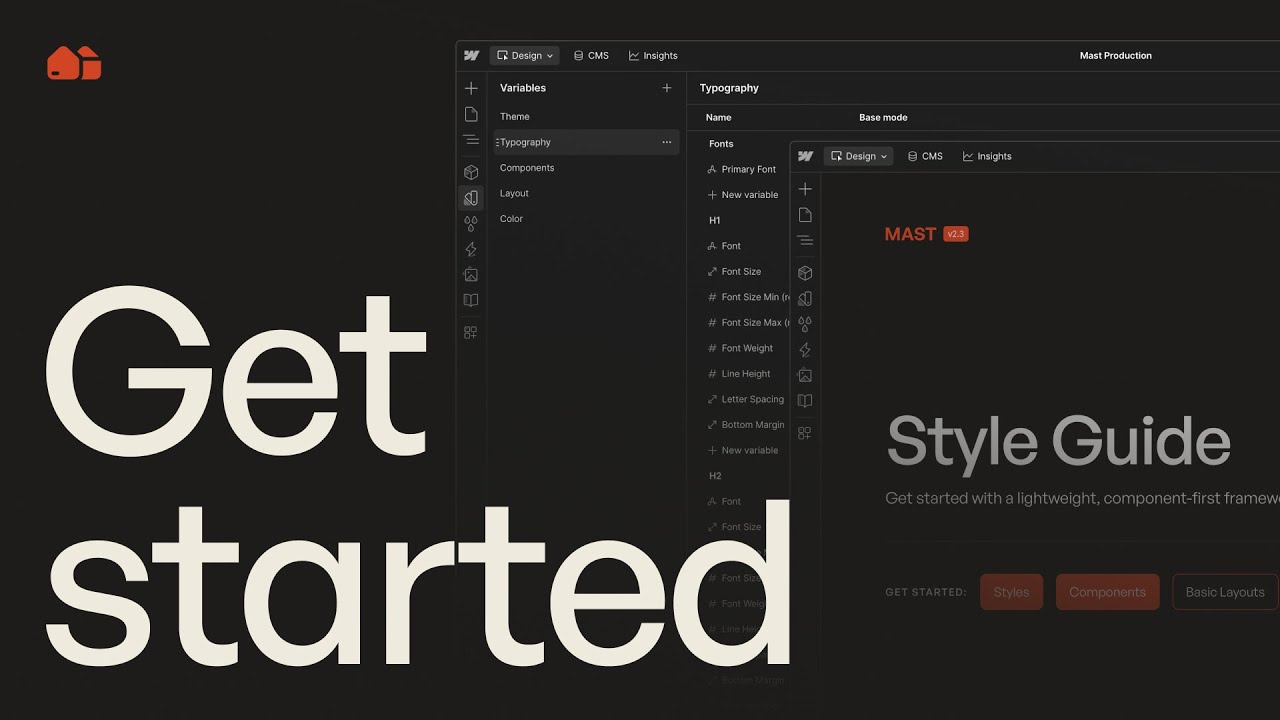
Task: Click the MAST logo text in front window
Action: pyautogui.click(x=910, y=234)
